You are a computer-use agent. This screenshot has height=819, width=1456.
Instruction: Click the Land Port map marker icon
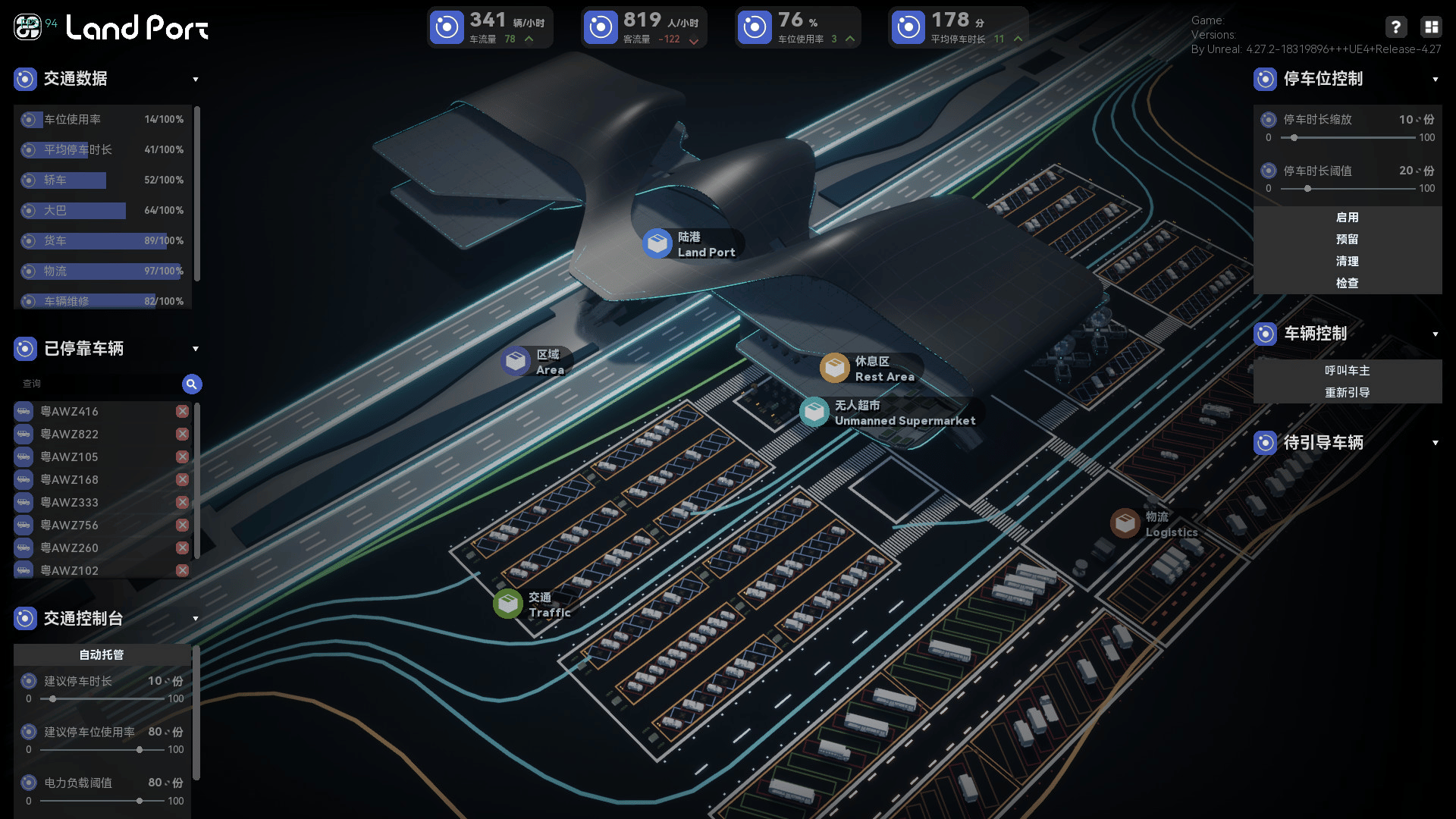click(657, 243)
